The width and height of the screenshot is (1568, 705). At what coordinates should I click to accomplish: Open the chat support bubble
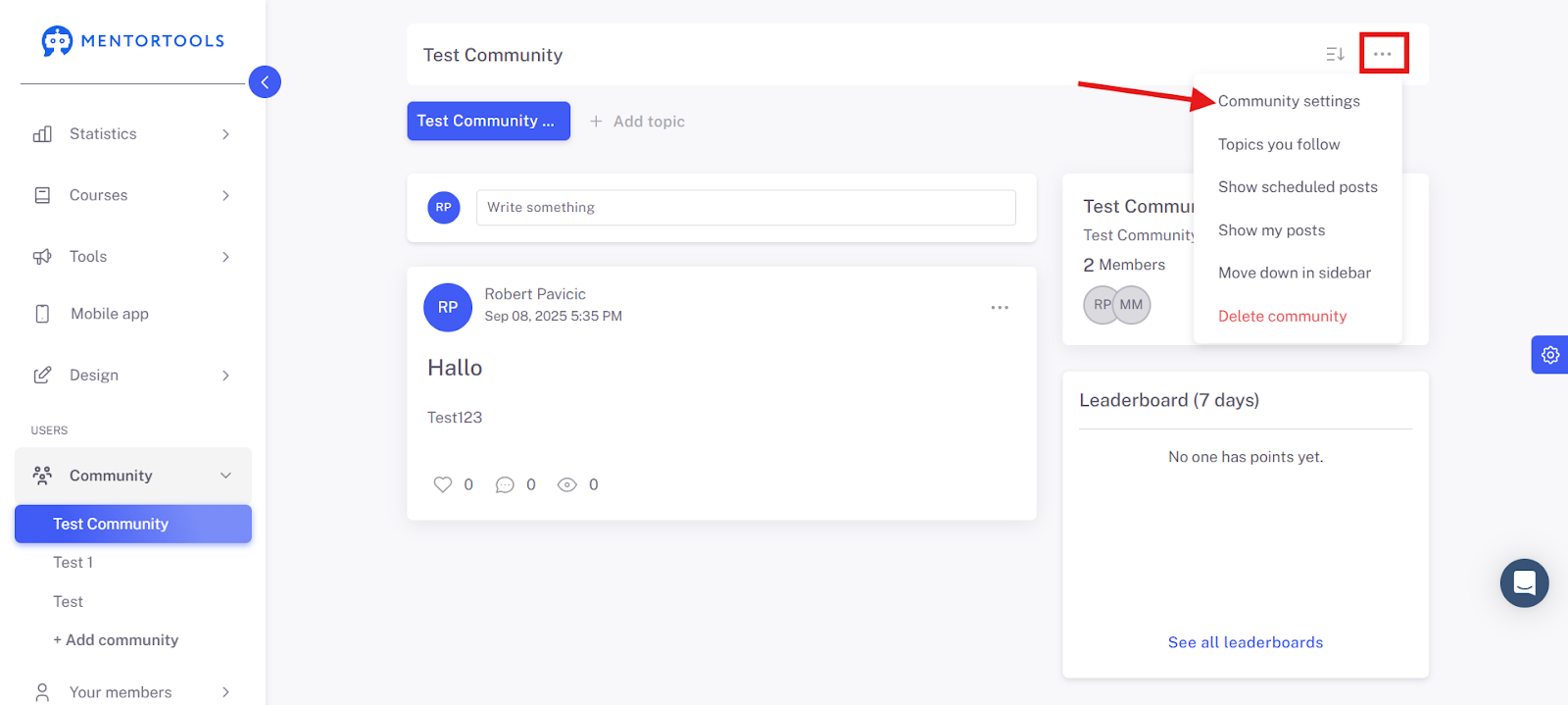tap(1525, 583)
